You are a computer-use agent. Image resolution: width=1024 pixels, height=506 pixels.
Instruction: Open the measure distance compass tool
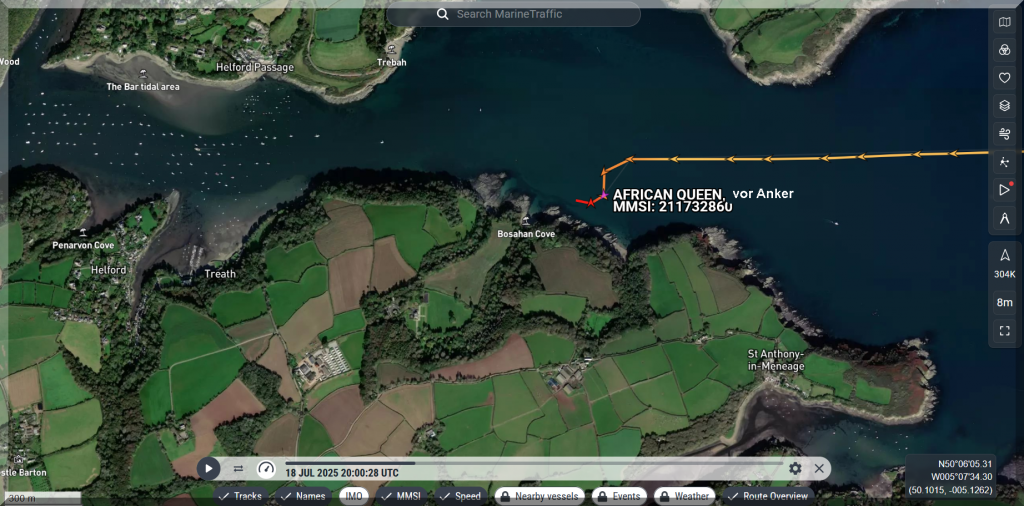tap(1005, 218)
